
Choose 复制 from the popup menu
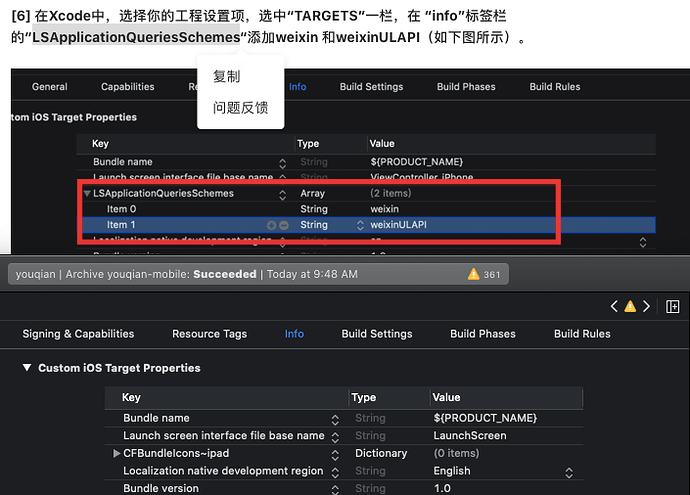[227, 77]
